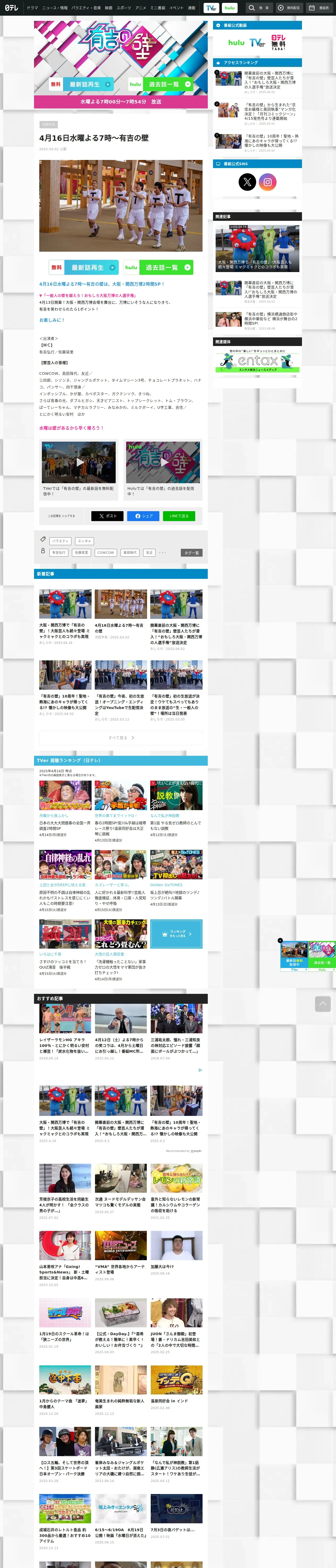
Task: Open 番組表 in the header
Action: (320, 8)
